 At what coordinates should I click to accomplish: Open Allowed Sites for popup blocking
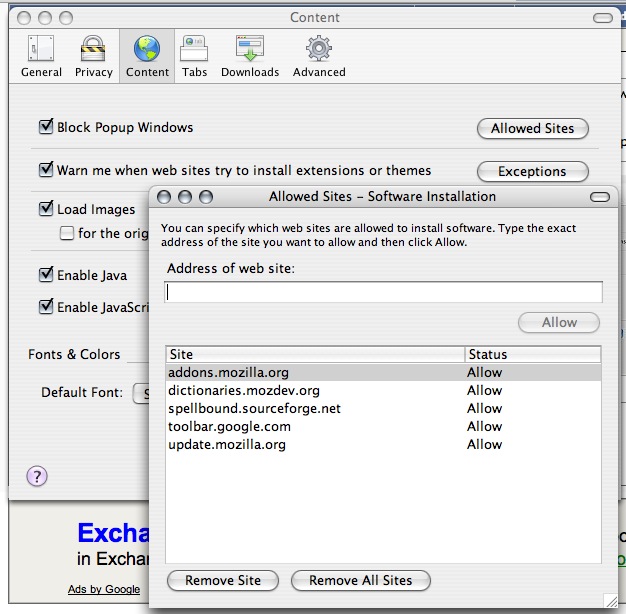point(533,129)
